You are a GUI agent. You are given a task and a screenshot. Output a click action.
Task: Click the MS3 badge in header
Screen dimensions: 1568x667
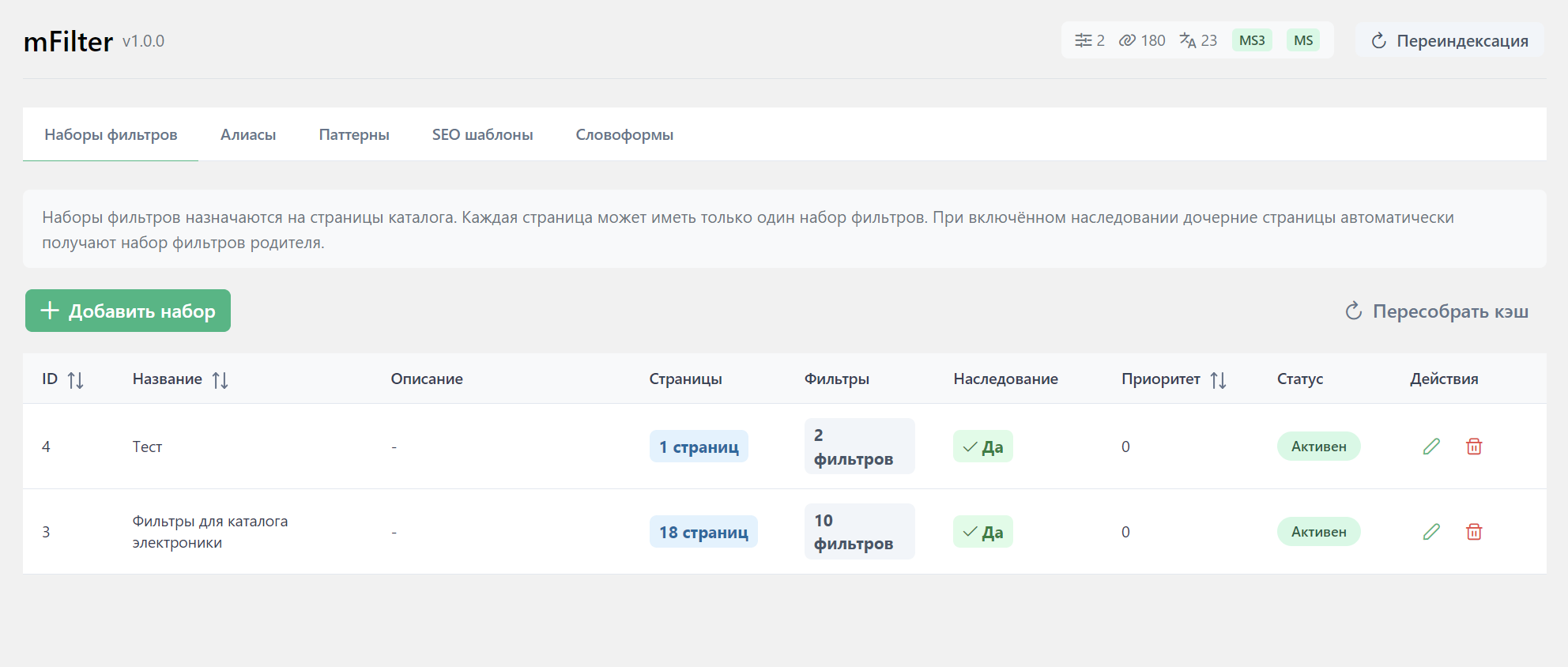[x=1252, y=40]
